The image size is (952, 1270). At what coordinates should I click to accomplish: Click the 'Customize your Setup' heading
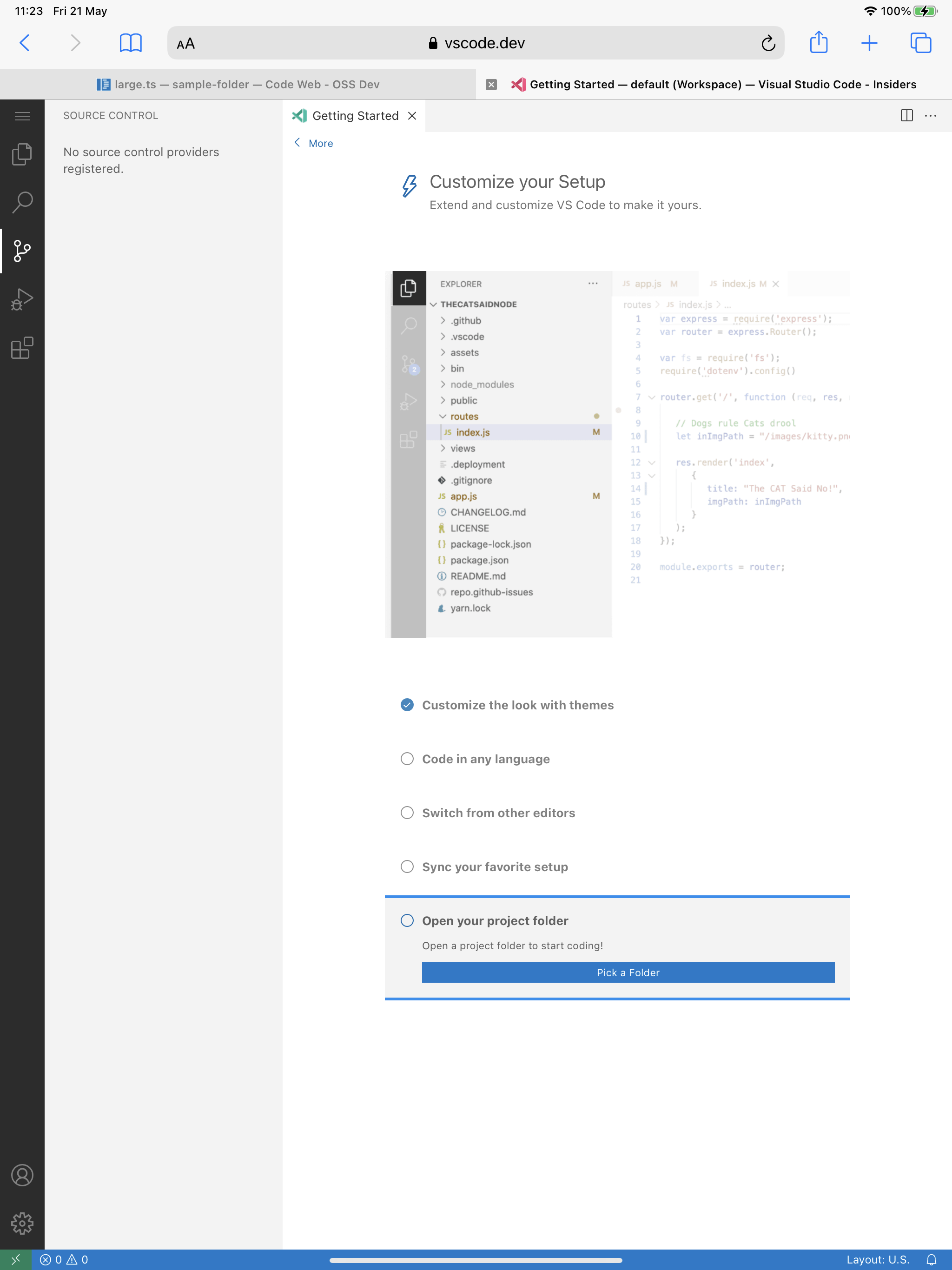click(x=517, y=182)
